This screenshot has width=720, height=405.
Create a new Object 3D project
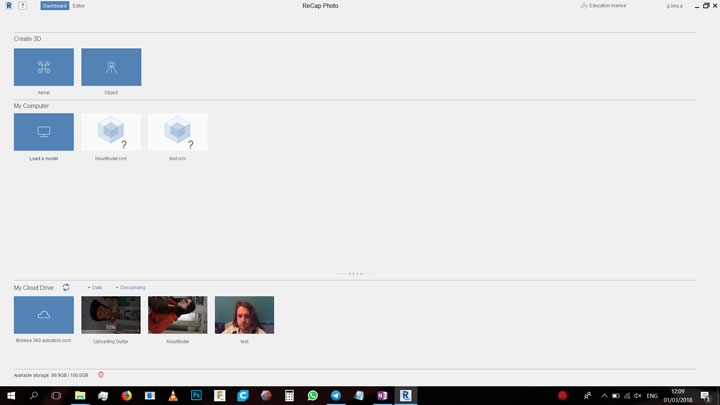(x=111, y=67)
